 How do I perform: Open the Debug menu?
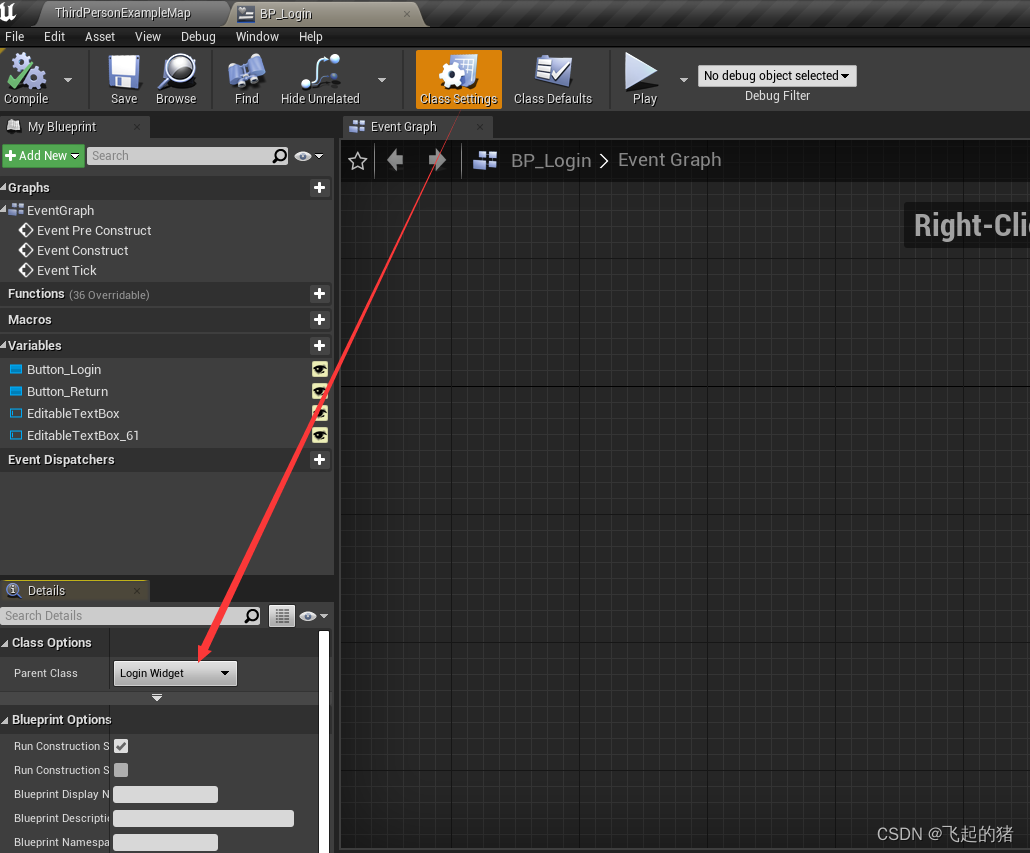click(197, 37)
